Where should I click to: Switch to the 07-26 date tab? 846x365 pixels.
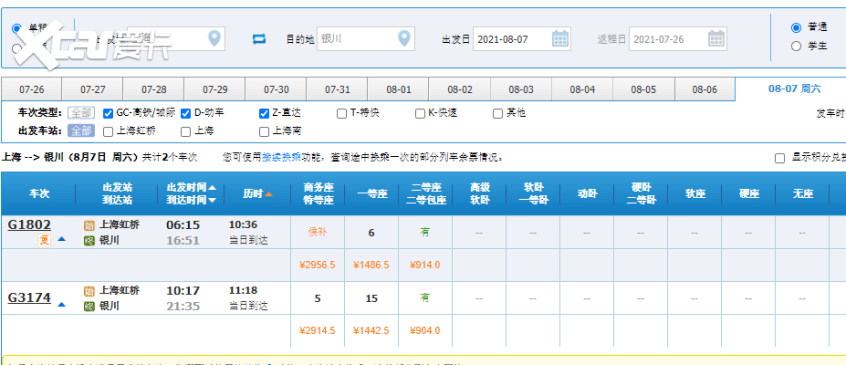point(31,89)
